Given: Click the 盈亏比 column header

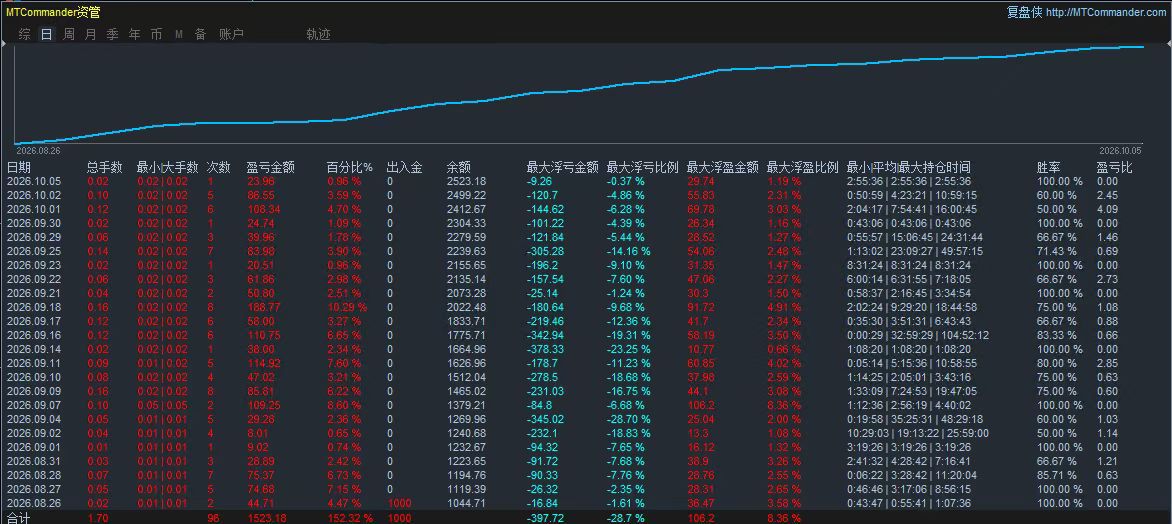Looking at the screenshot, I should (x=1114, y=167).
